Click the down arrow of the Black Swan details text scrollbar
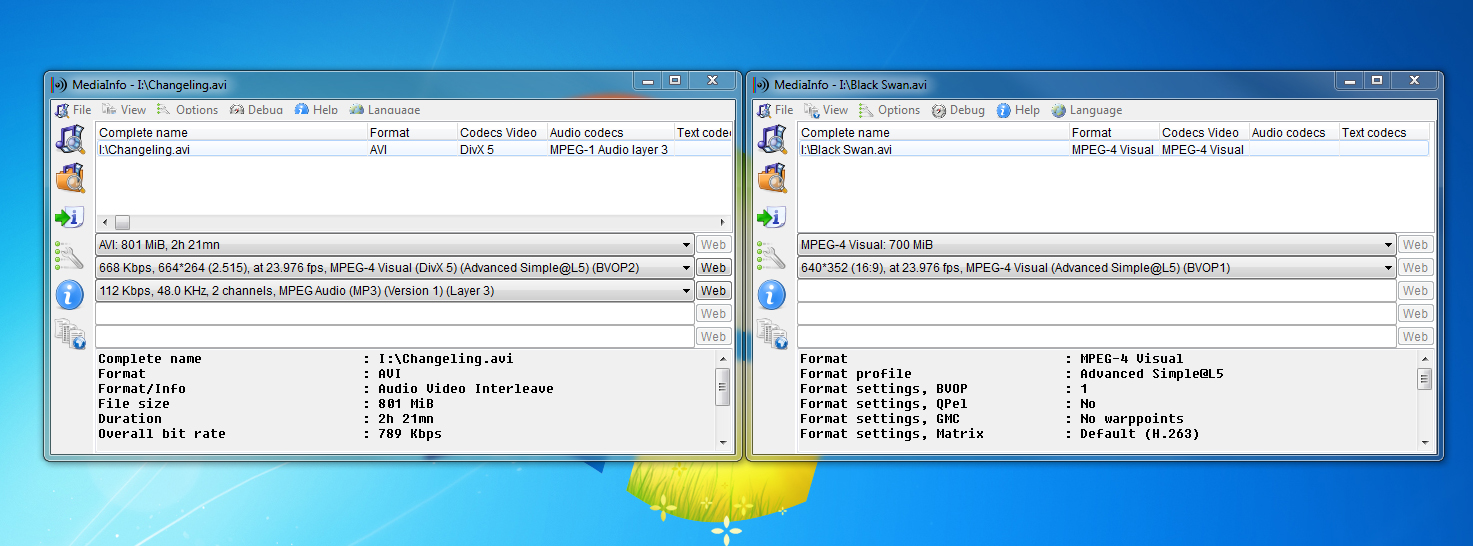 [1424, 441]
